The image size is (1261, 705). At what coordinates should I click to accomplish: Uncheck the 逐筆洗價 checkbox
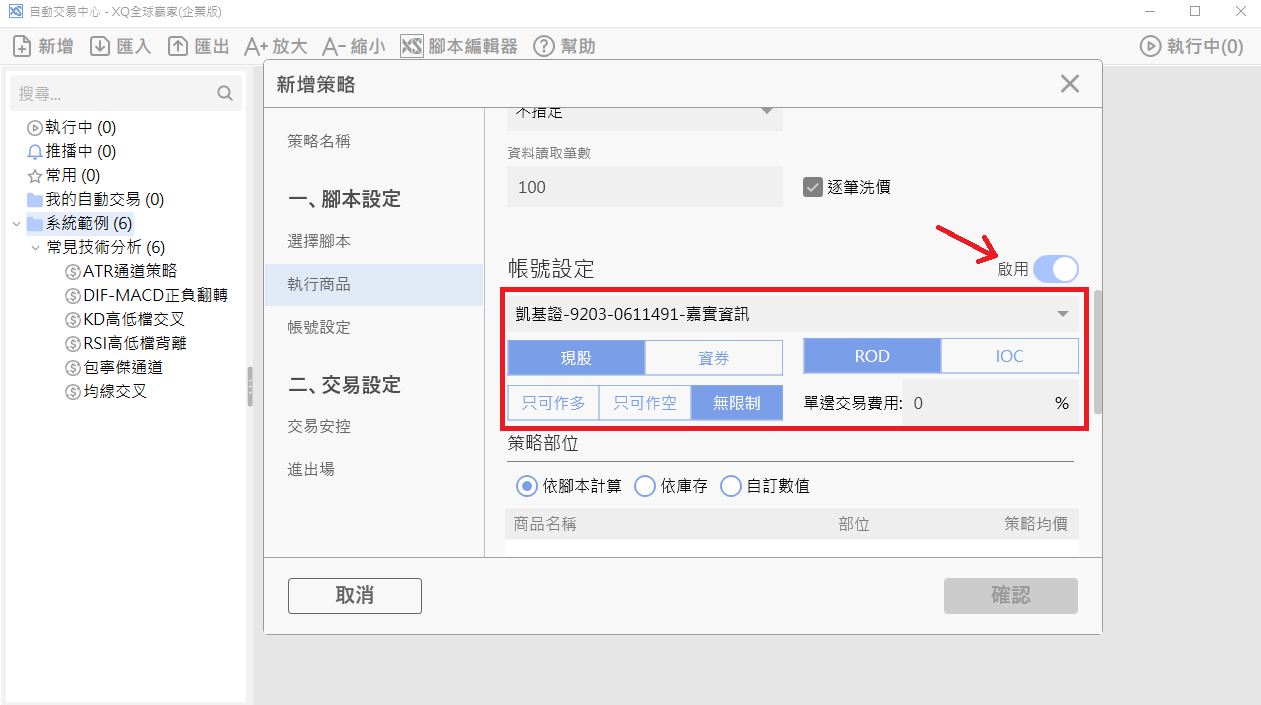[813, 187]
